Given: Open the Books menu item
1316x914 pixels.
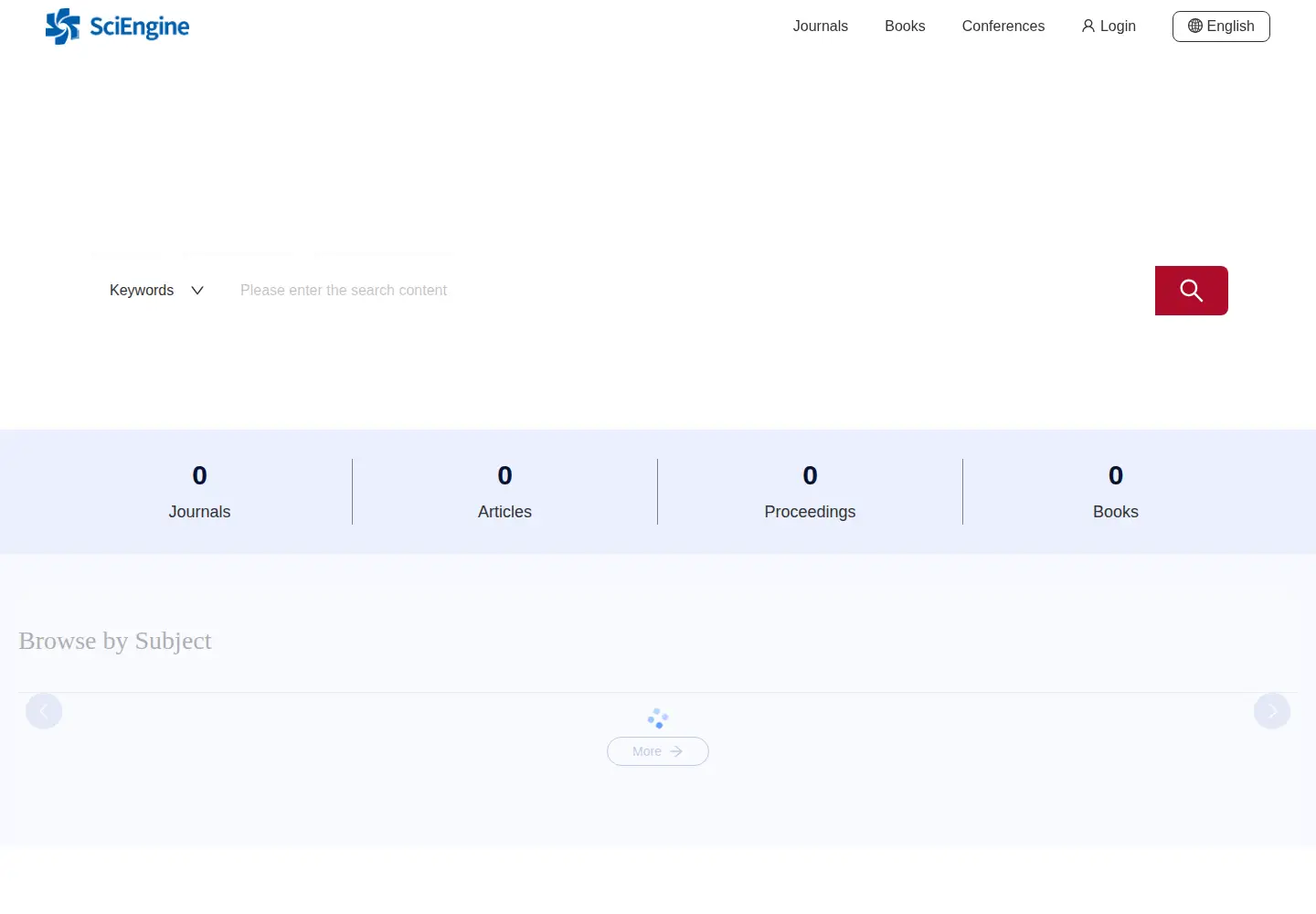Looking at the screenshot, I should click(905, 27).
